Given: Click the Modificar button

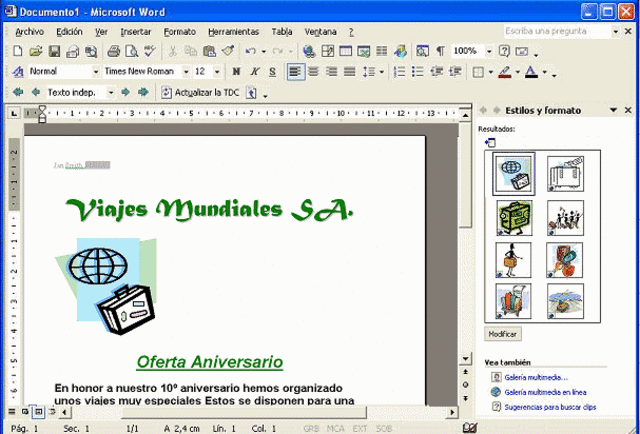Looking at the screenshot, I should coord(503,334).
